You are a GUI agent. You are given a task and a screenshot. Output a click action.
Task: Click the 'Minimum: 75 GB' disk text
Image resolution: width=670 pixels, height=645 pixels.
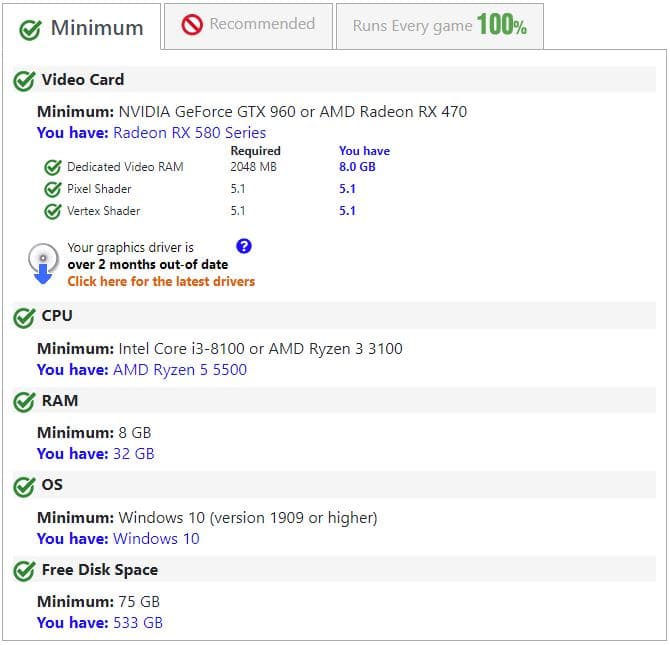tap(99, 602)
